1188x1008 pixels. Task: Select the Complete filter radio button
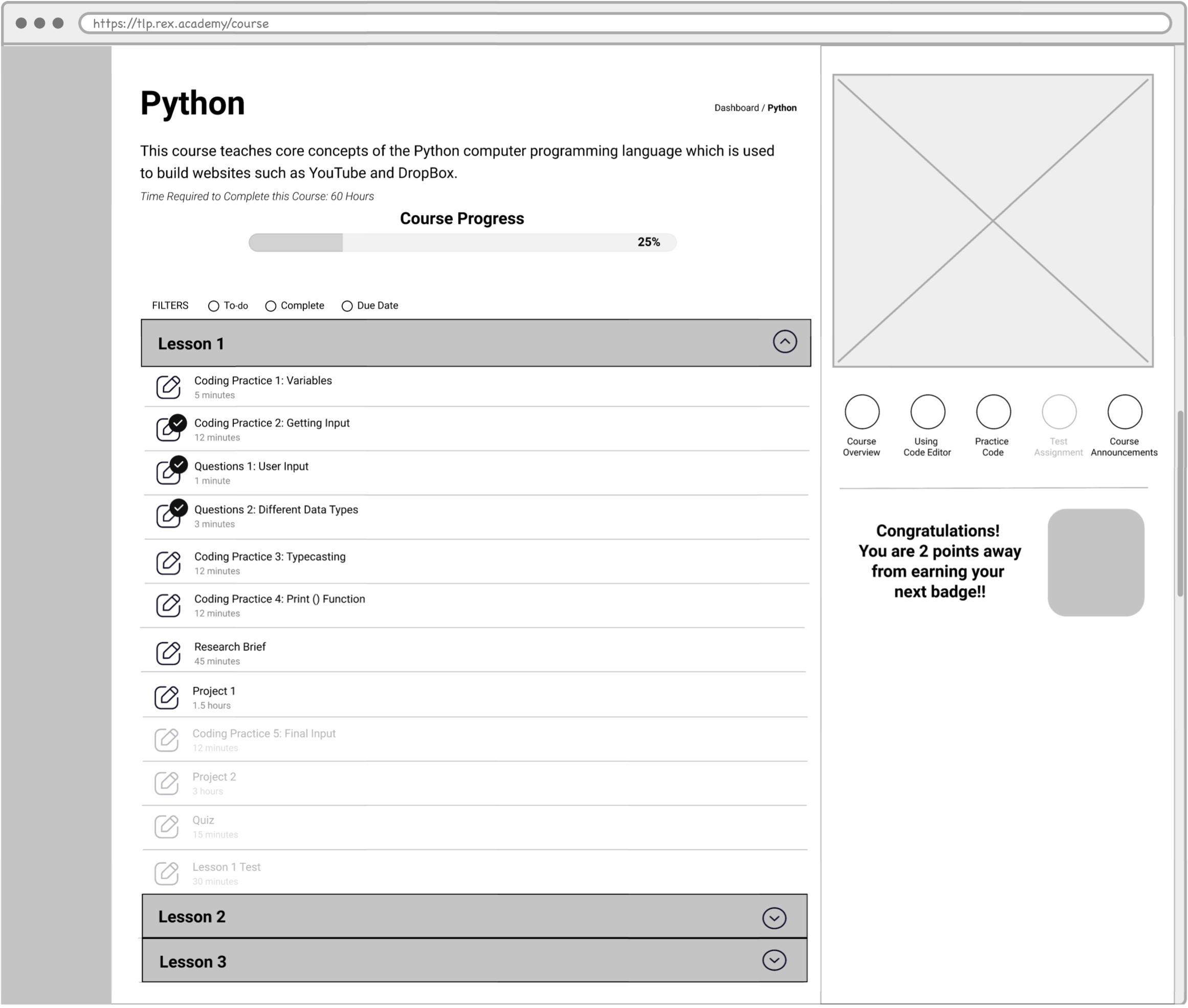click(x=271, y=305)
